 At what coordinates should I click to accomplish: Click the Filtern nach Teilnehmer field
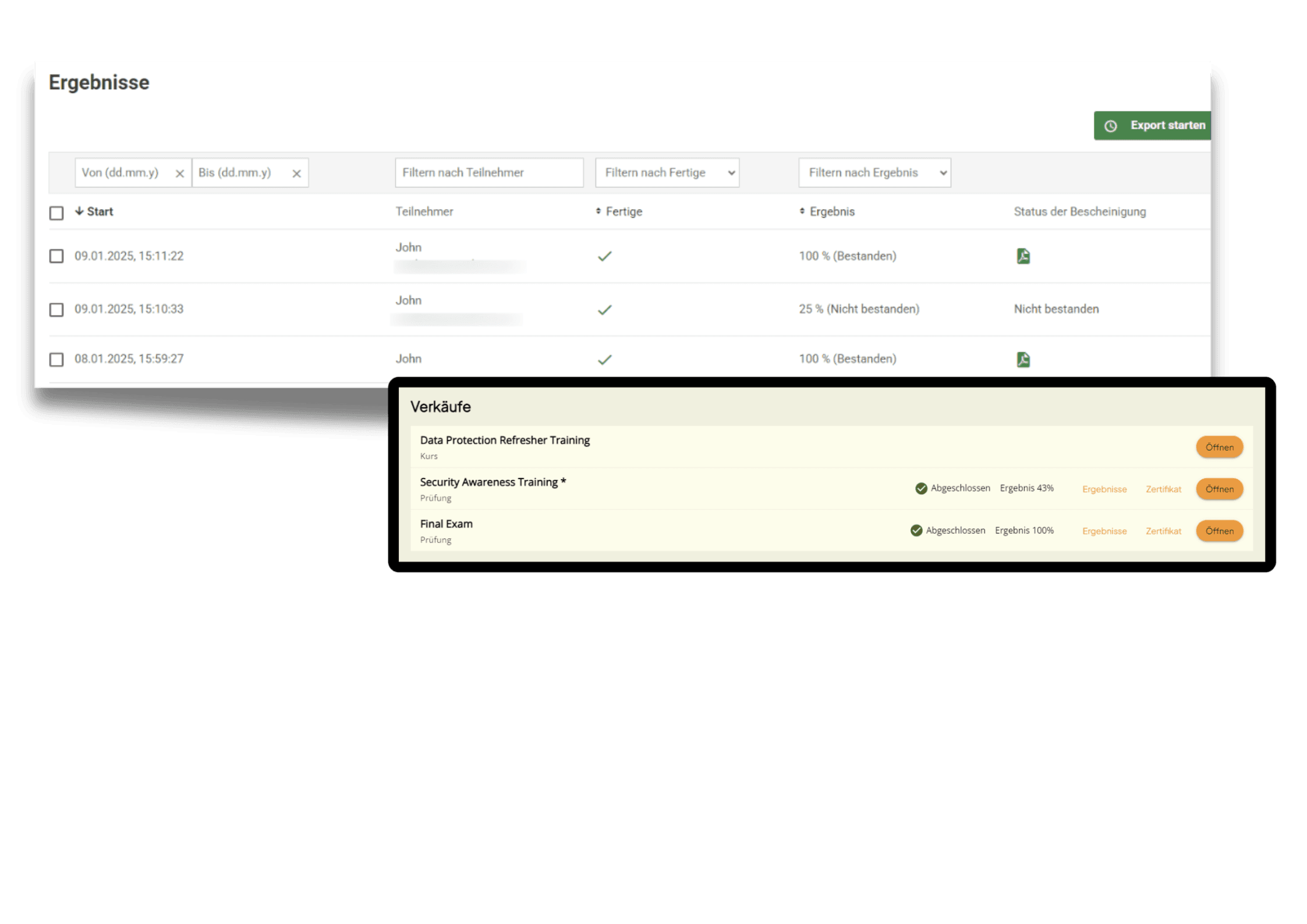pyautogui.click(x=489, y=173)
